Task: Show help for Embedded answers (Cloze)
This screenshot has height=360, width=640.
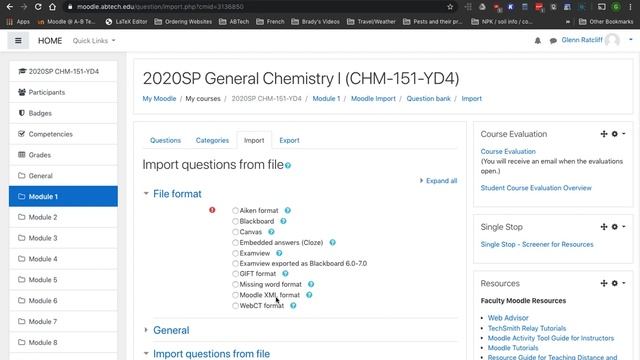Action: 333,242
